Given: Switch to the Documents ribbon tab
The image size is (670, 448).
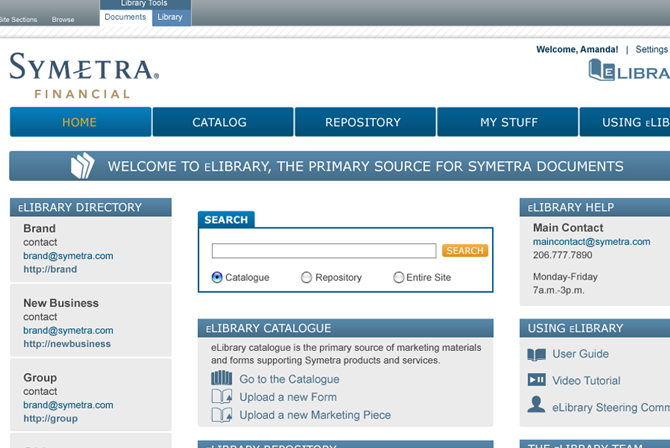Looking at the screenshot, I should [x=125, y=17].
